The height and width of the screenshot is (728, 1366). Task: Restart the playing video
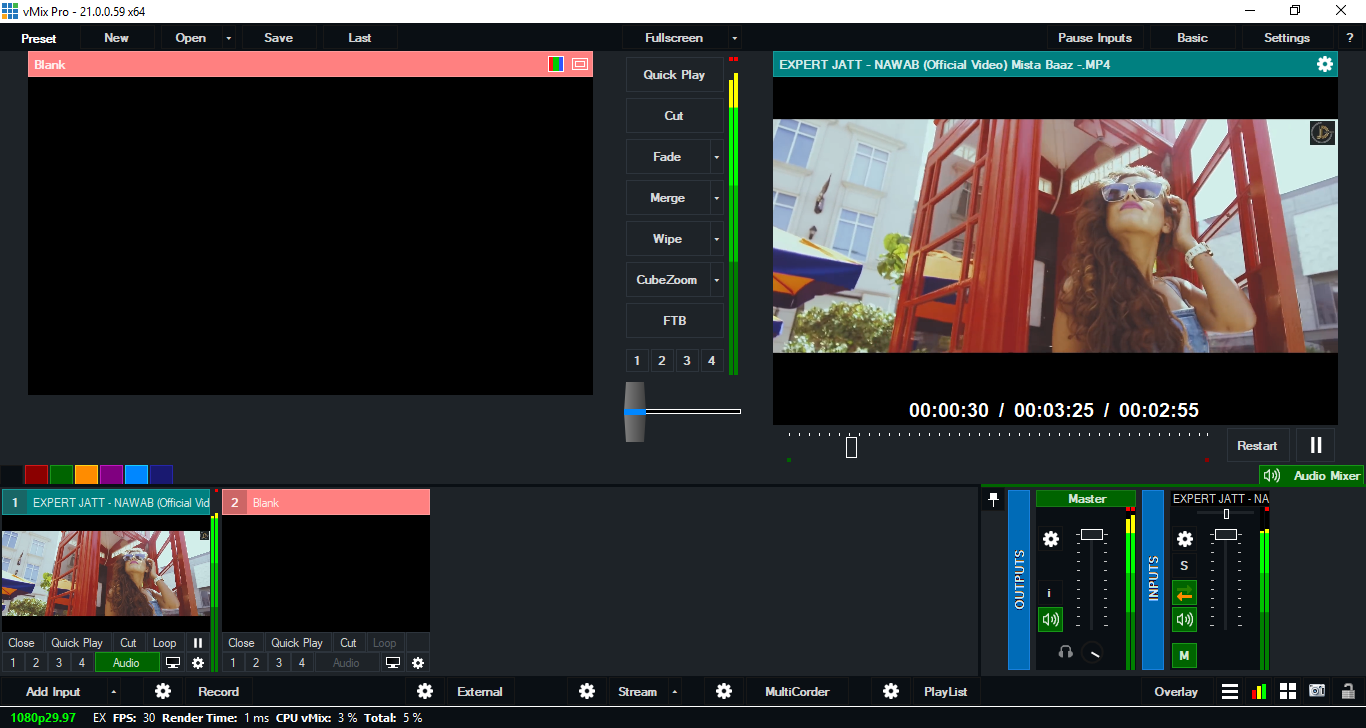pyautogui.click(x=1257, y=444)
